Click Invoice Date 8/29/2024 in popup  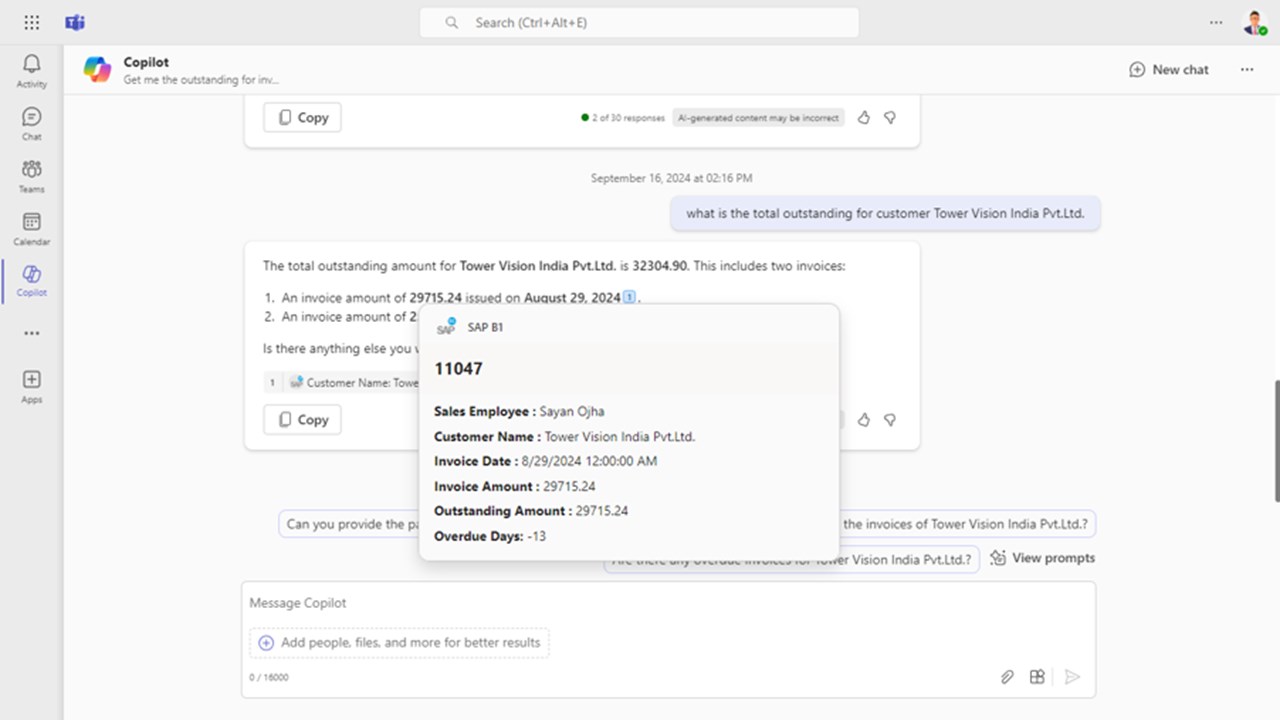pyautogui.click(x=545, y=461)
